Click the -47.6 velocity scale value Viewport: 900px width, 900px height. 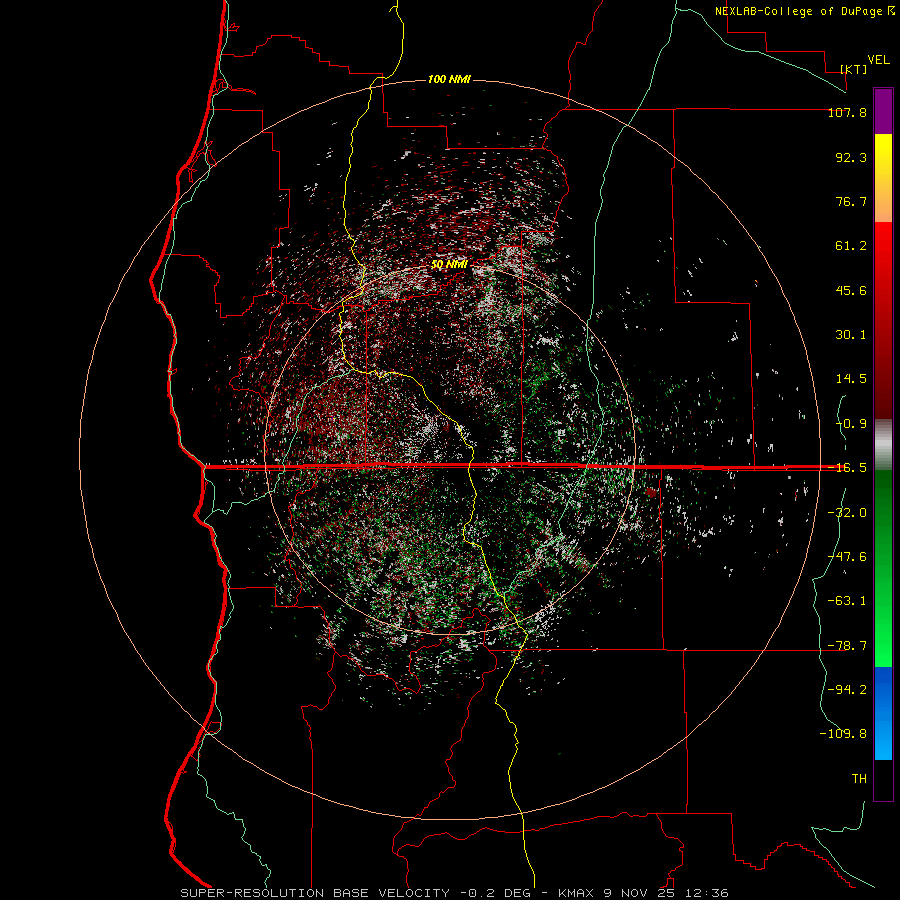click(x=847, y=557)
